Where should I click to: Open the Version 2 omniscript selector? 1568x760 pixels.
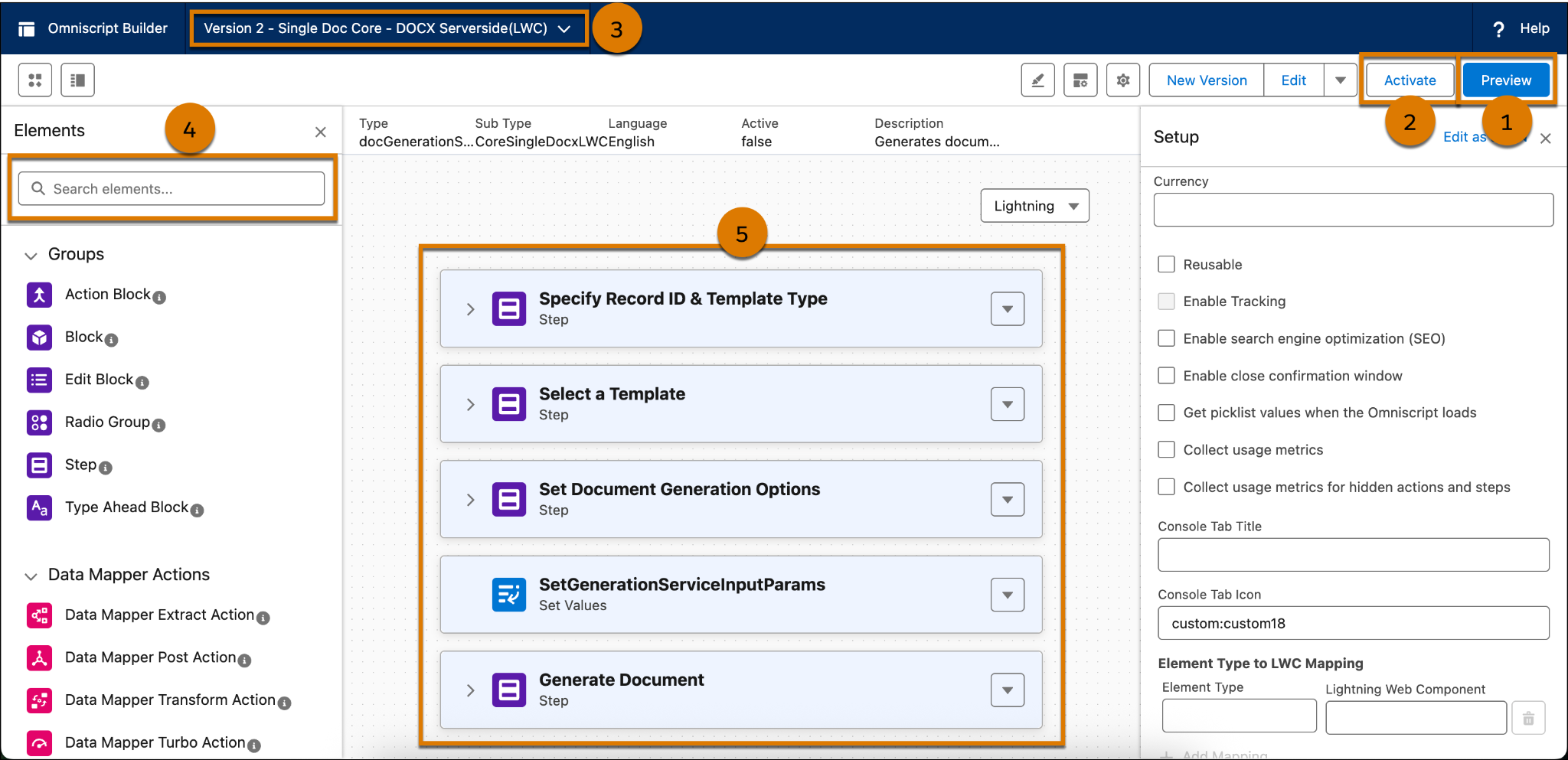387,28
